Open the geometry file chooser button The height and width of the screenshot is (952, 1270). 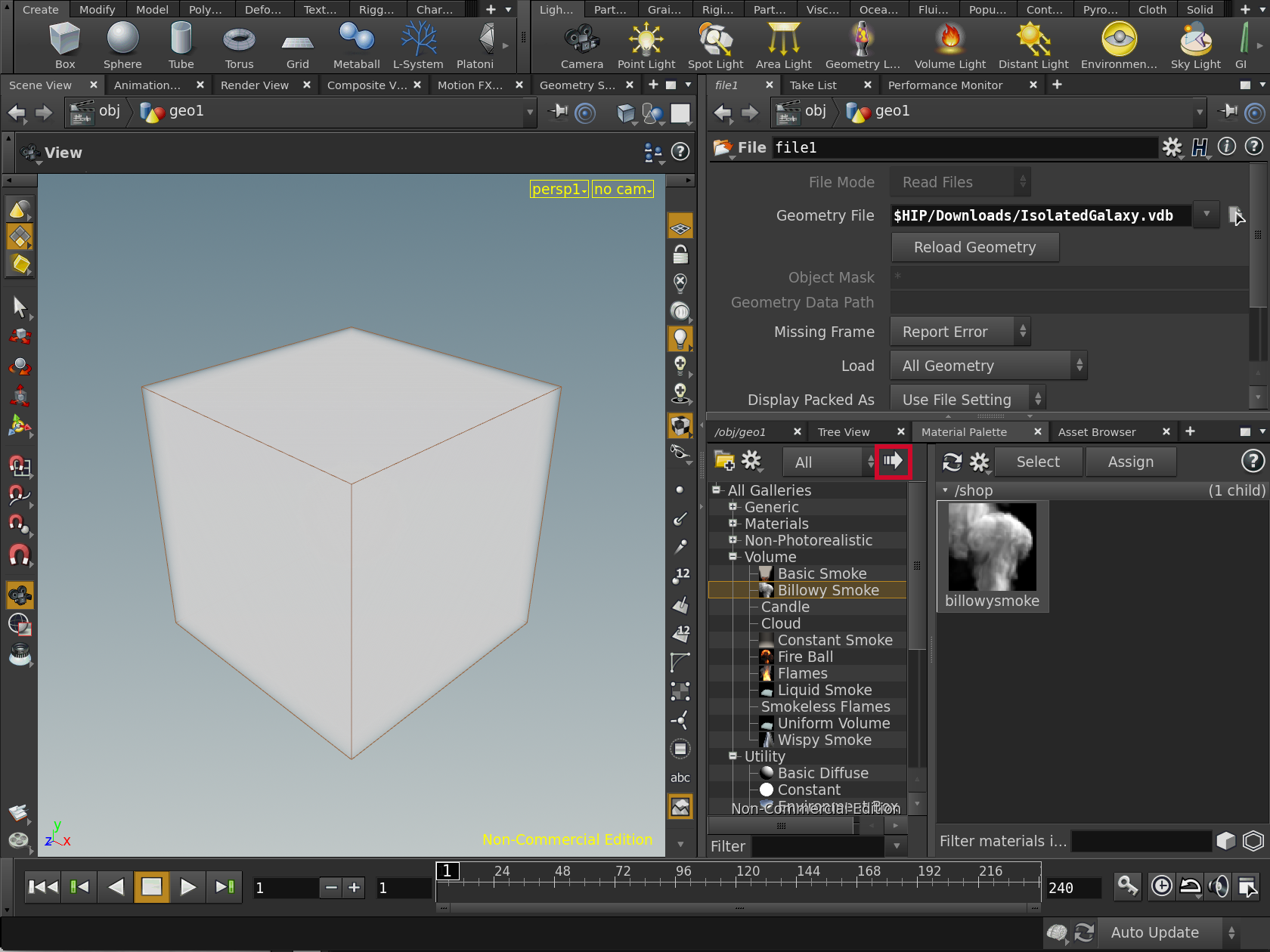[1236, 216]
